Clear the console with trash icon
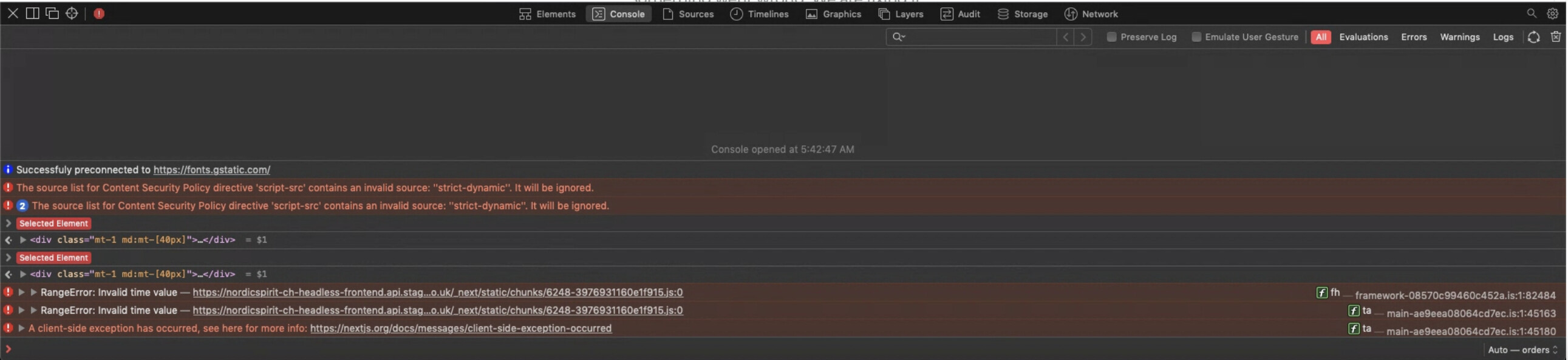1568x360 pixels. [1556, 37]
